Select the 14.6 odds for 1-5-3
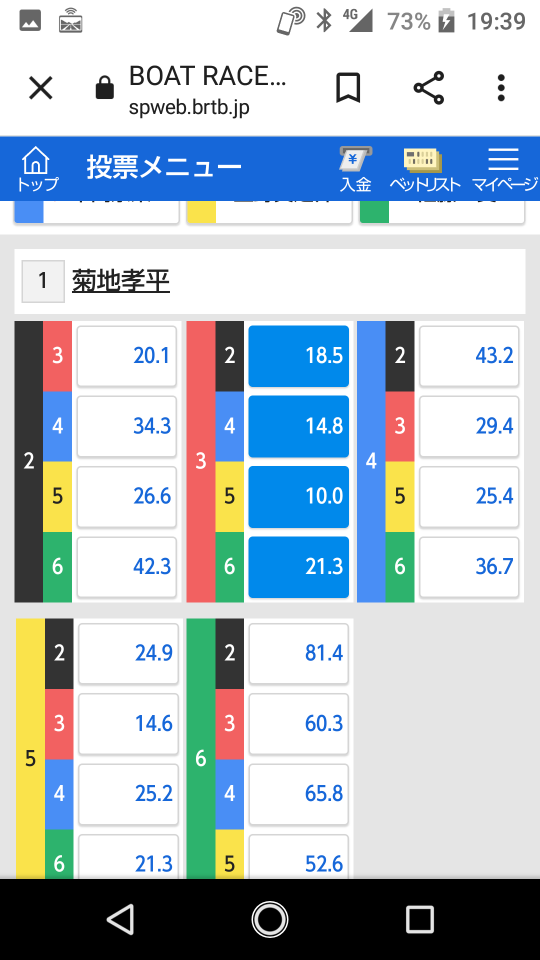Screen dimensions: 540x960 tap(129, 724)
